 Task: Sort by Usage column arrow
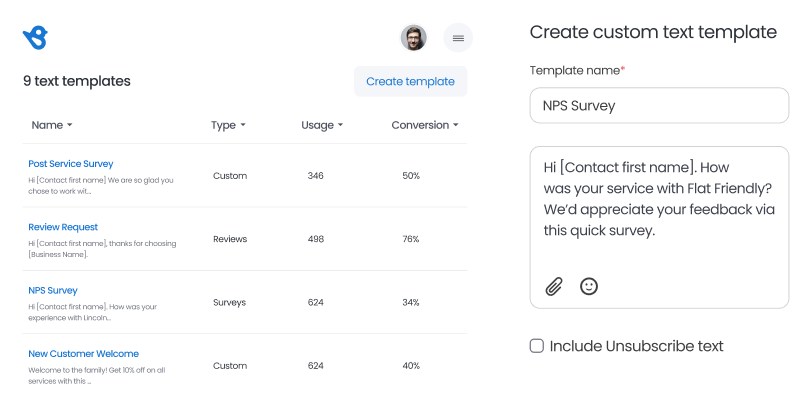pyautogui.click(x=322, y=125)
